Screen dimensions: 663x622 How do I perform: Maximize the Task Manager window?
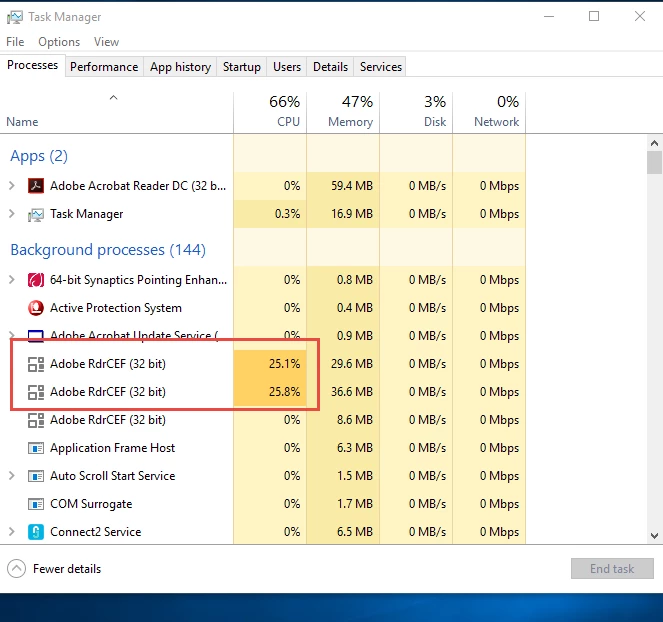coord(594,16)
